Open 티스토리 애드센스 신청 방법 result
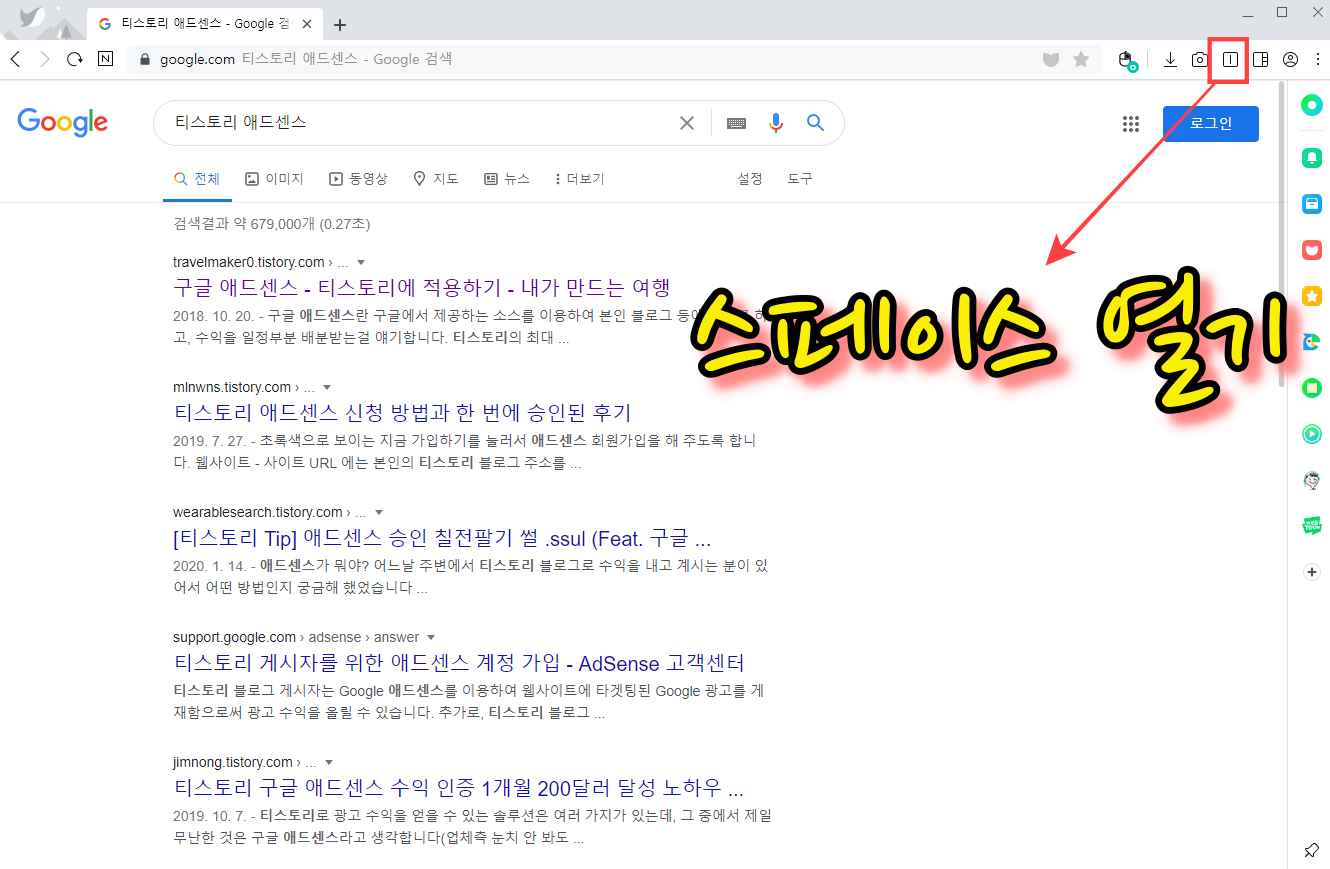The width and height of the screenshot is (1330, 869). click(402, 413)
